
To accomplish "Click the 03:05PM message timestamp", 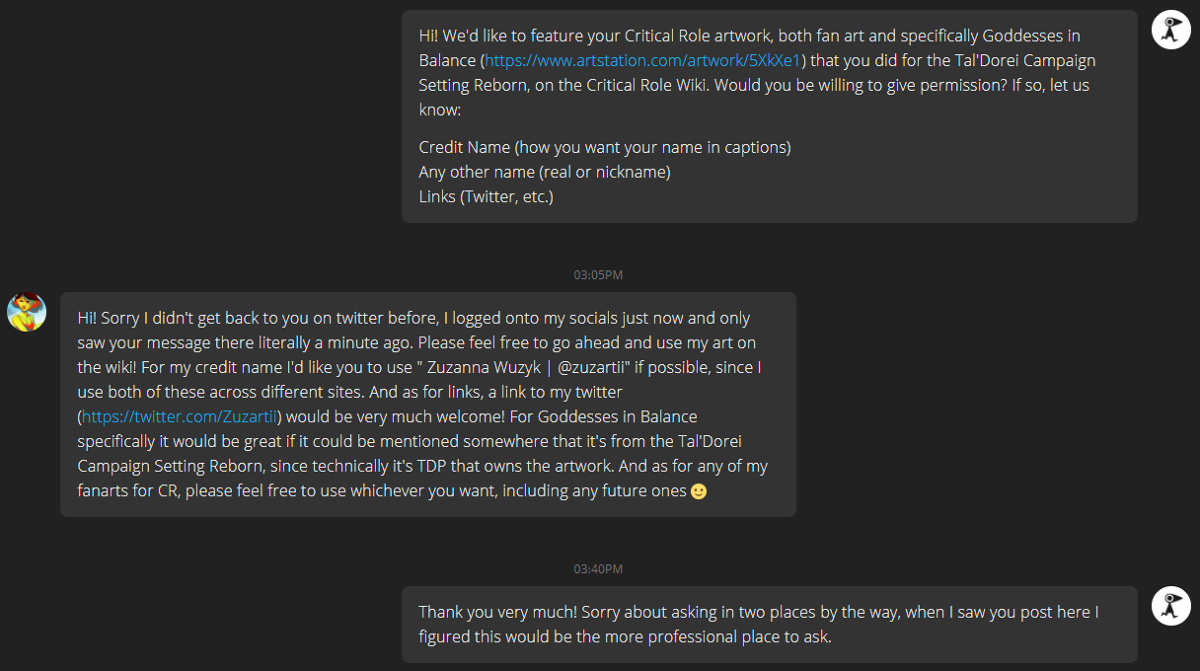I will coord(598,275).
